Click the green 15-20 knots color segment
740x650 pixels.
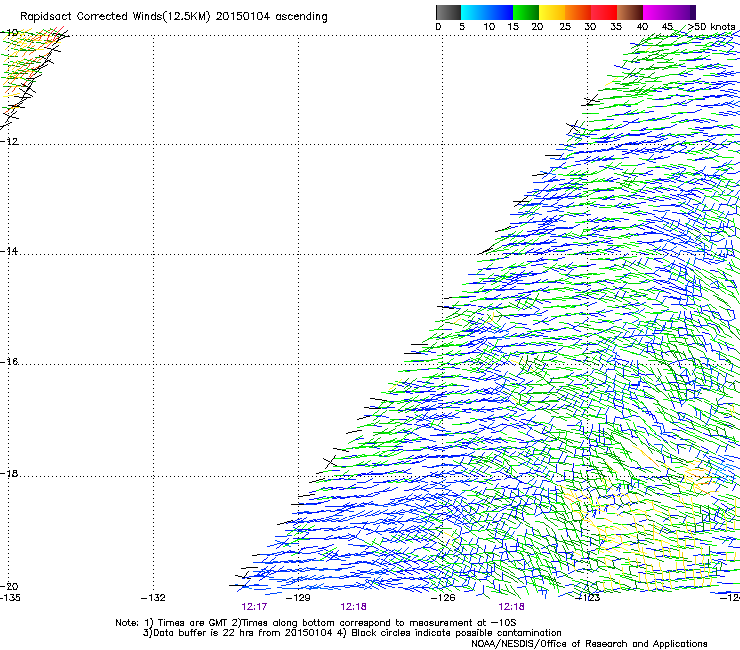526,12
